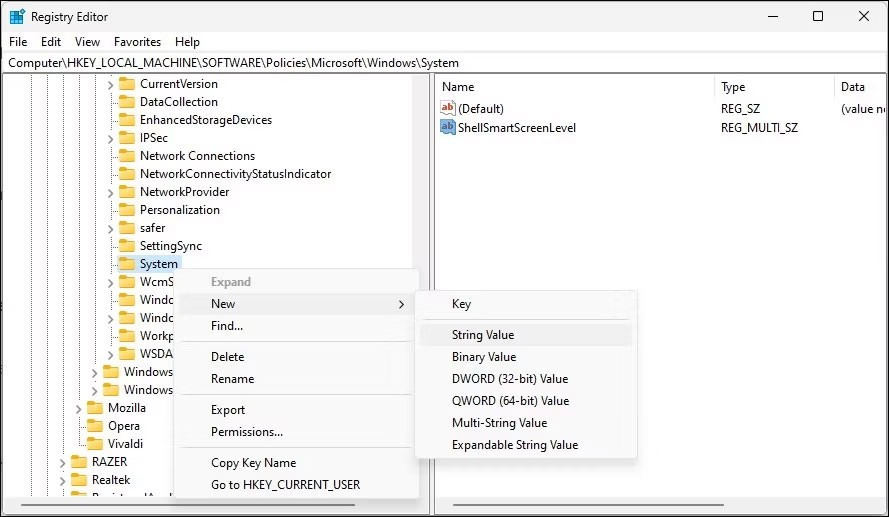Choose String Value from the New submenu
The width and height of the screenshot is (889, 517).
tap(483, 335)
